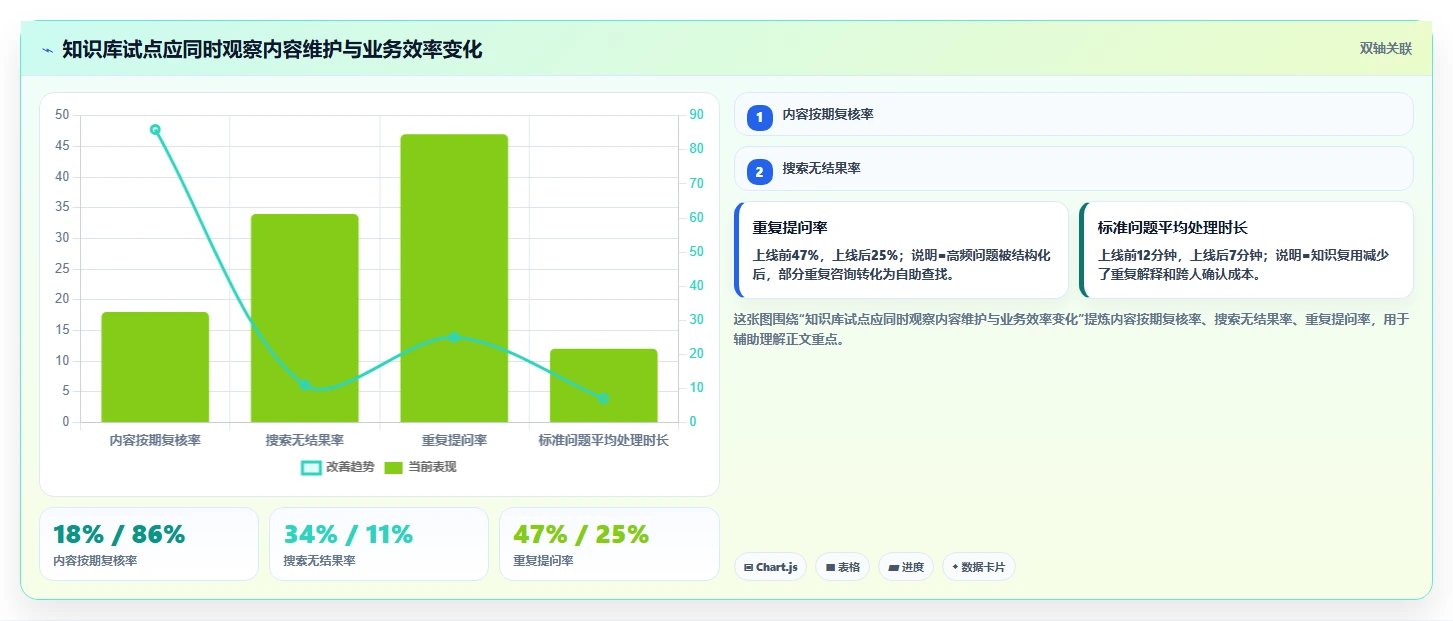Viewport: 1453px width, 621px height.
Task: Click the left axis value 50
Action: [x=63, y=115]
